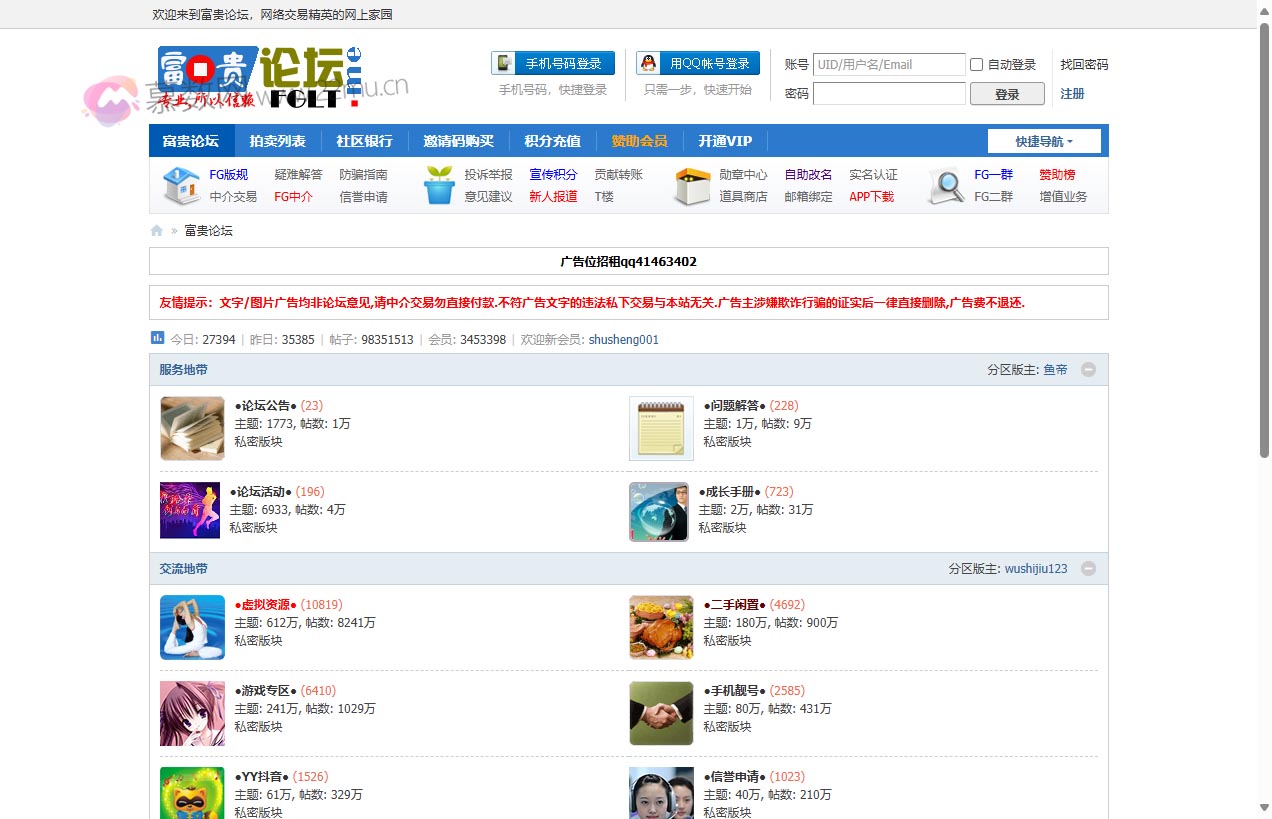The width and height of the screenshot is (1272, 819).
Task: Click the statistics chart icon beside 今日
Action: pyautogui.click(x=157, y=339)
